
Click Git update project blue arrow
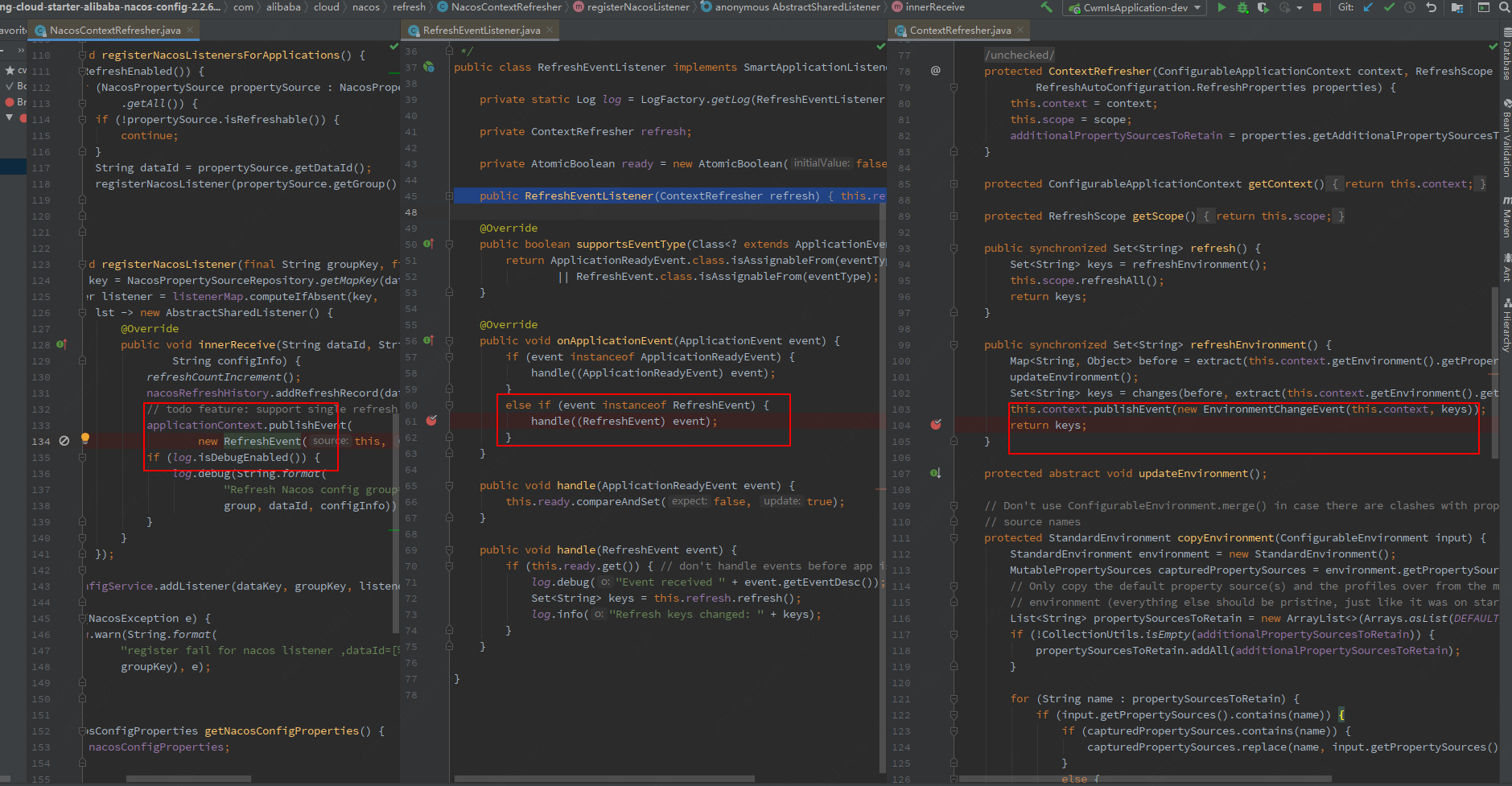click(x=1369, y=7)
